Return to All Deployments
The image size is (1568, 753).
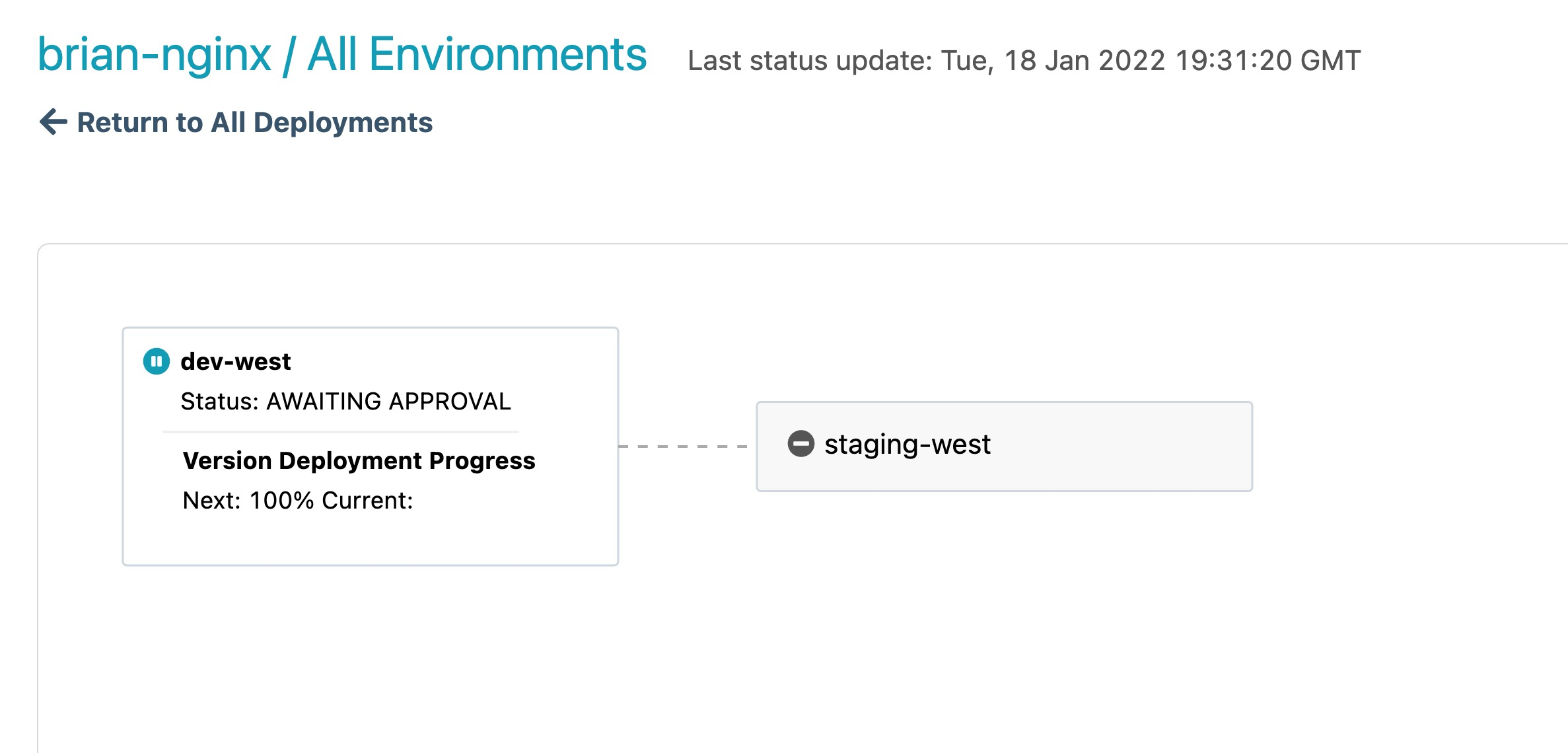(254, 123)
